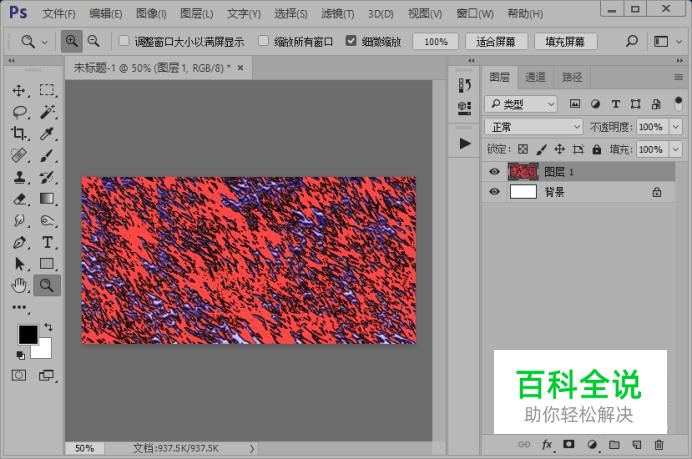Select the Hand tool
692x459 pixels.
point(19,286)
